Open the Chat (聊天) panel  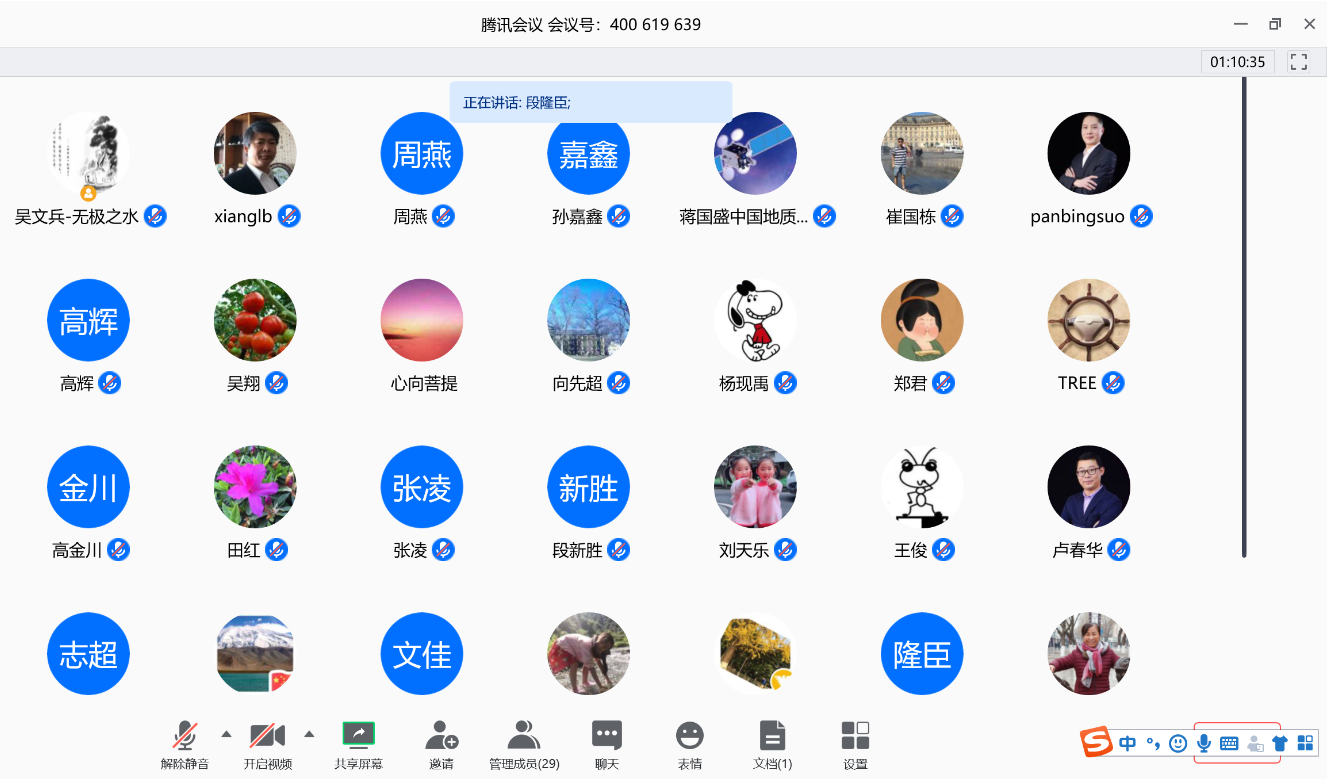pos(606,736)
